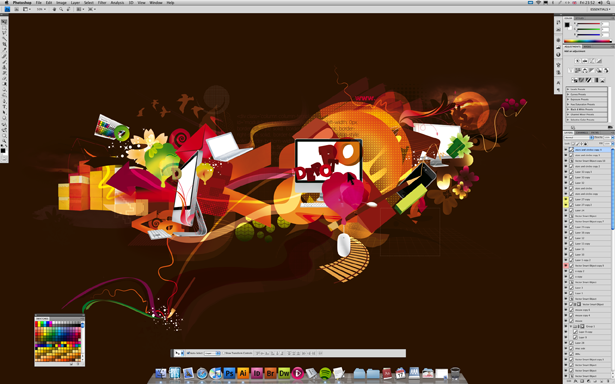This screenshot has height=384, width=615.
Task: Open the Essentials workspace switcher
Action: click(600, 9)
